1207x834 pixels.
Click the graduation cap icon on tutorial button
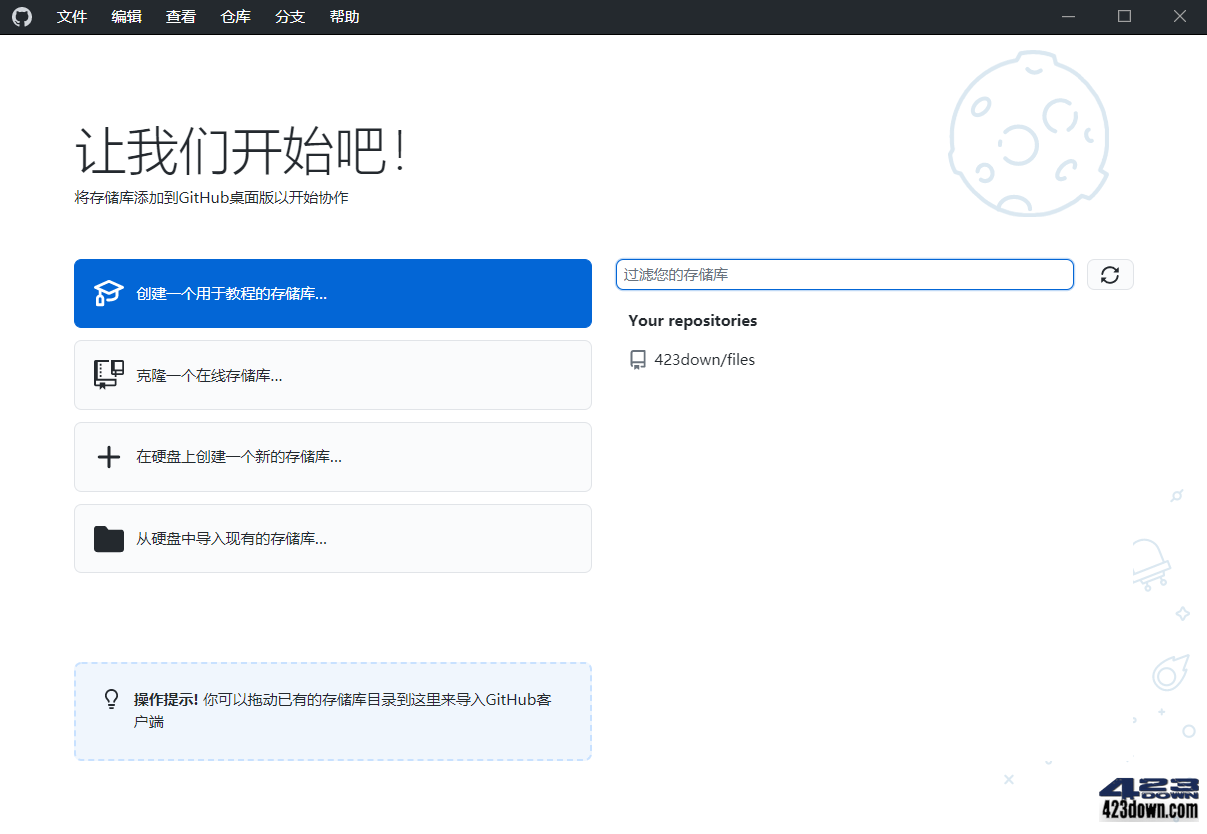(x=108, y=293)
